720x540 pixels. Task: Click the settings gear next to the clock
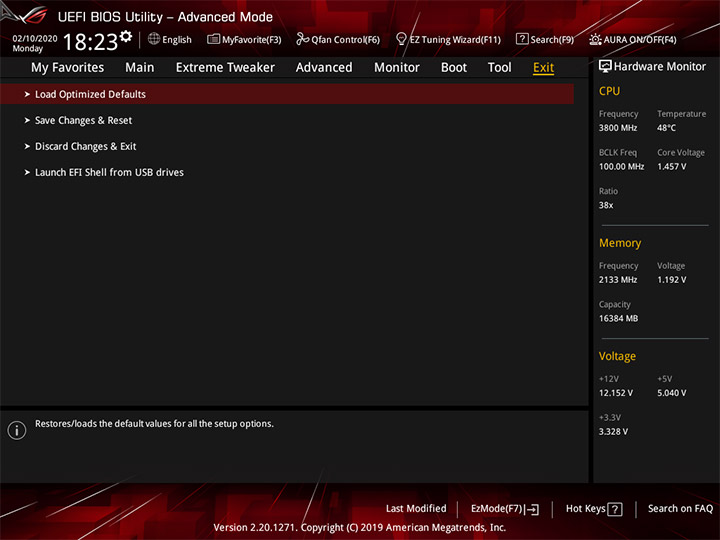tap(126, 36)
